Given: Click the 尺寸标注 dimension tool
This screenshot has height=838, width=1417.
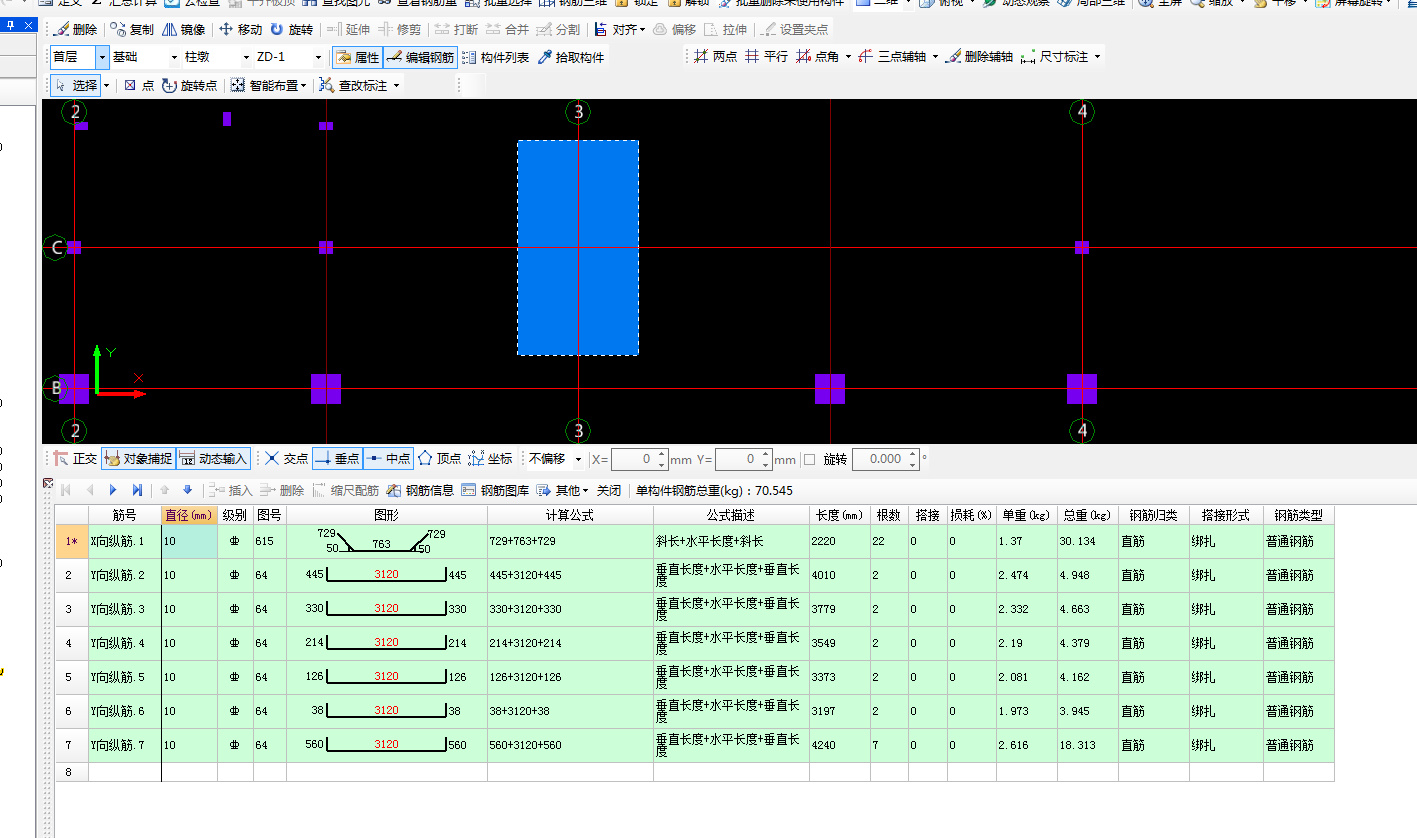Looking at the screenshot, I should pos(1054,57).
